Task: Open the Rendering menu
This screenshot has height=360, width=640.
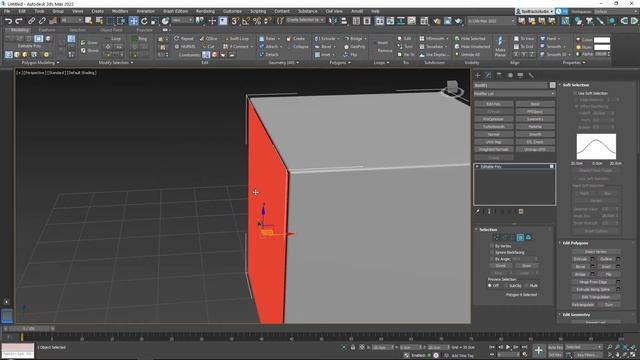Action: coord(205,11)
